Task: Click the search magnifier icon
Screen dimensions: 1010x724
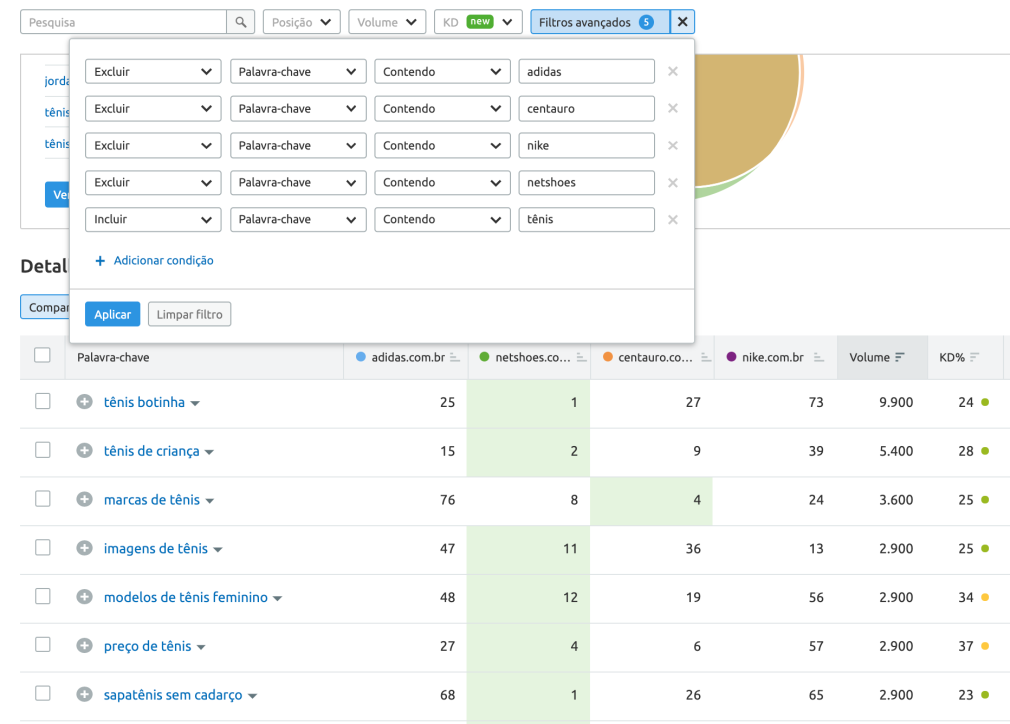Action: pyautogui.click(x=241, y=22)
